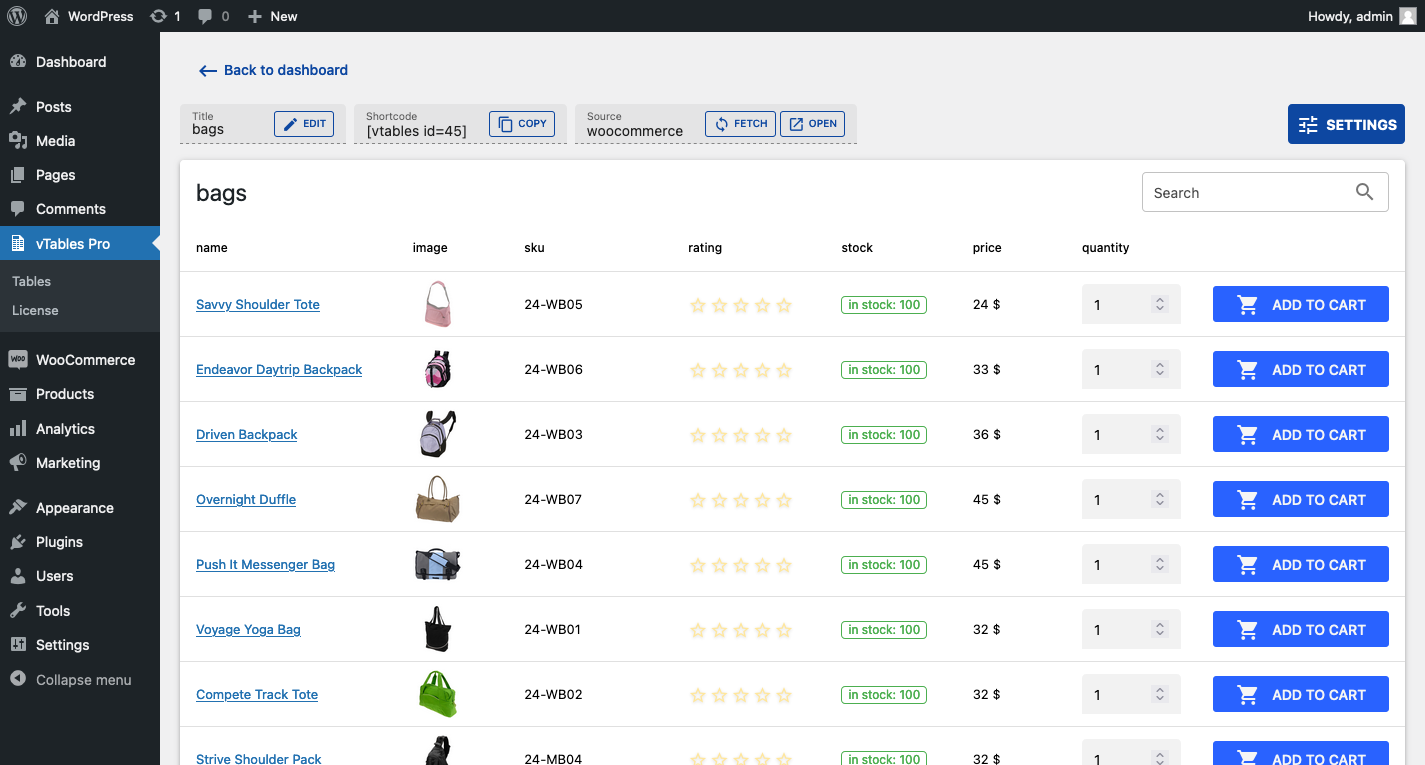Open Savvy Shoulder Tote product link
Viewport: 1425px width, 765px height.
pos(258,305)
